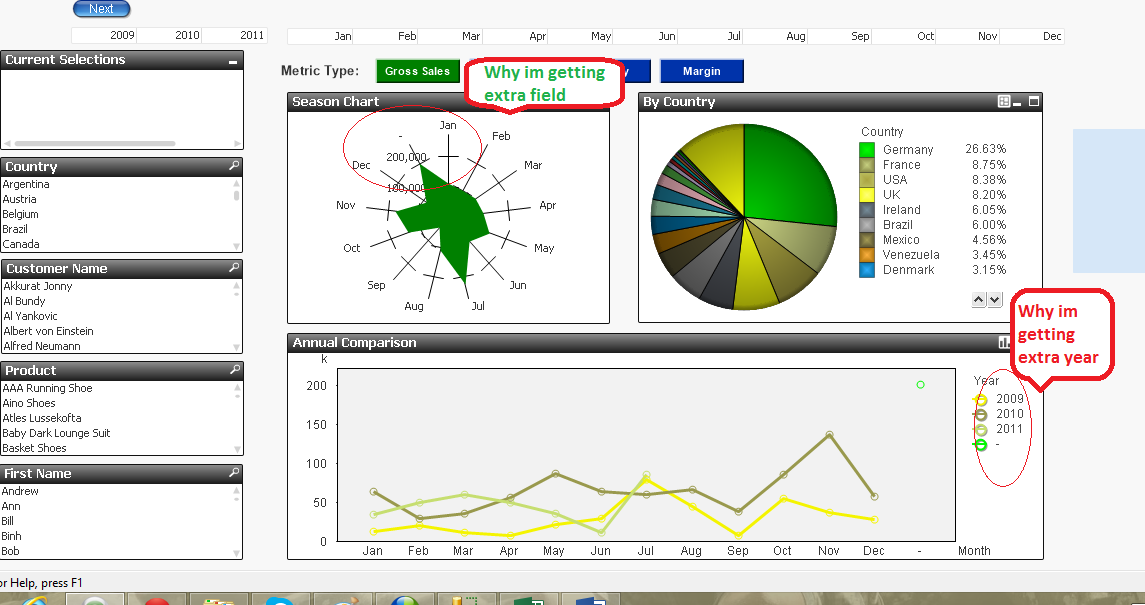Select Germany green color swatch

[x=867, y=150]
